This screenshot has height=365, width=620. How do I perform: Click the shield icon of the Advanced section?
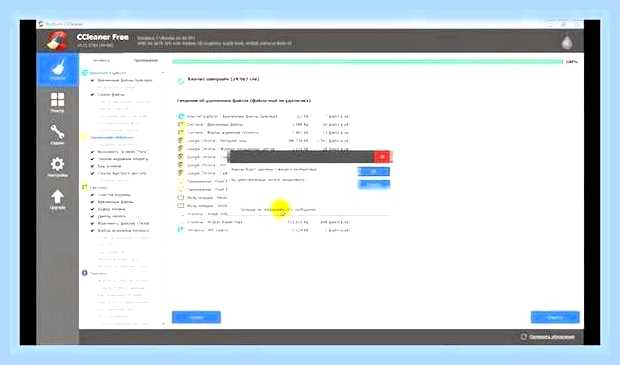click(x=85, y=273)
